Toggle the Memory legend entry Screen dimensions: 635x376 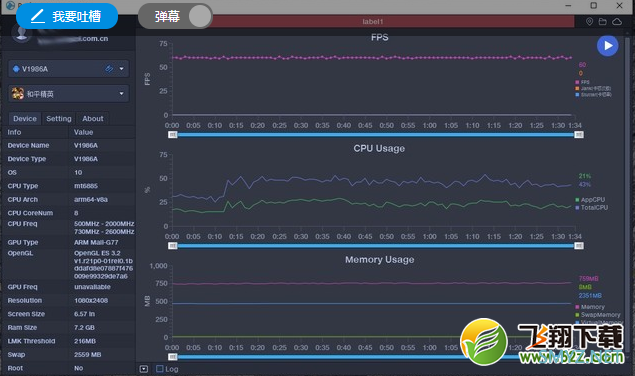tap(590, 307)
